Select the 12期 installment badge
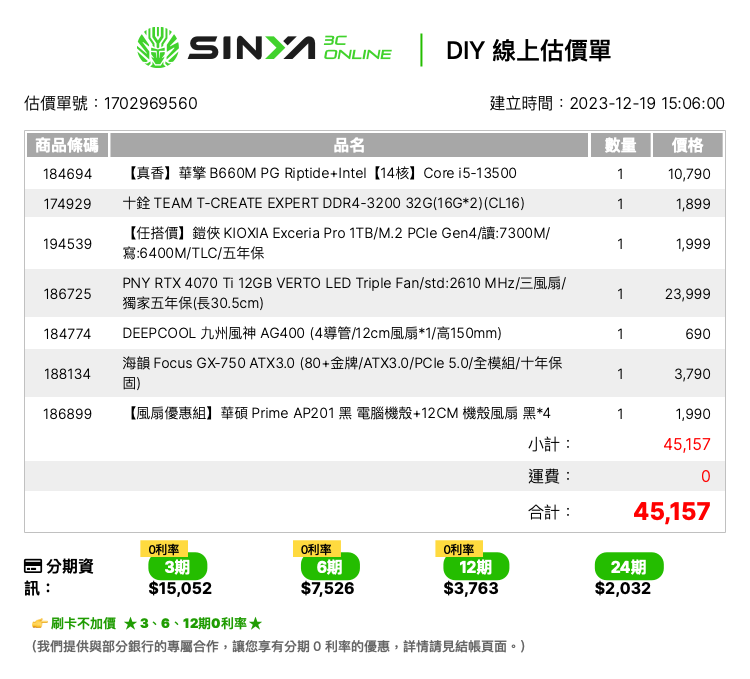Screen dimensions: 750x679 [x=476, y=567]
